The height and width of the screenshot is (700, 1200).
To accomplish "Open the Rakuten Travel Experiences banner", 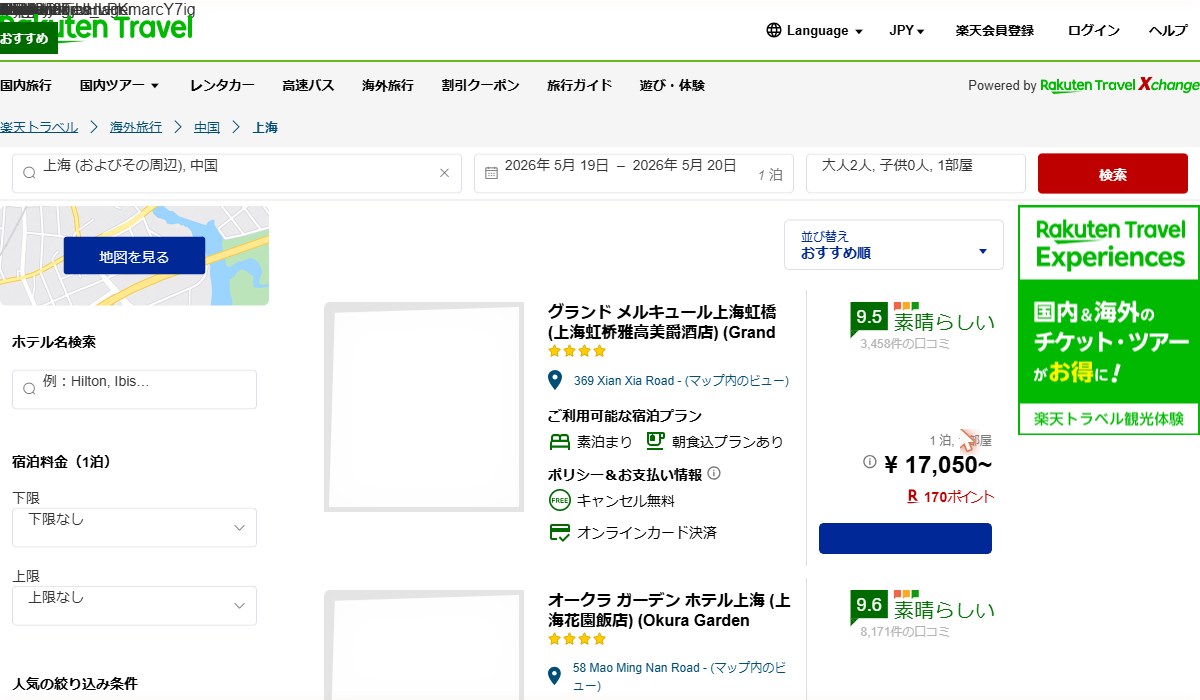I will point(1109,320).
